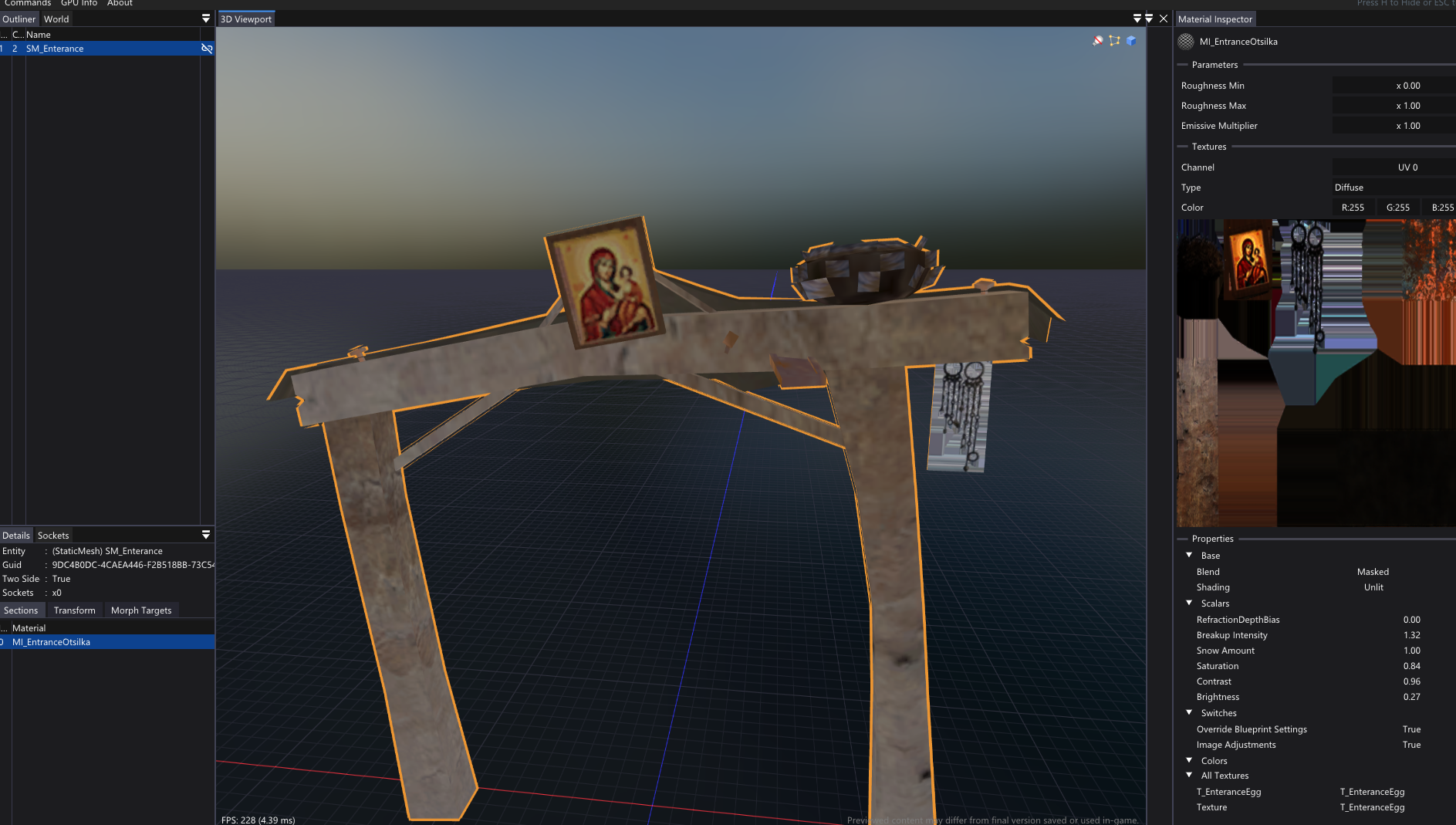Click the Name column header in Outliner

[39, 35]
